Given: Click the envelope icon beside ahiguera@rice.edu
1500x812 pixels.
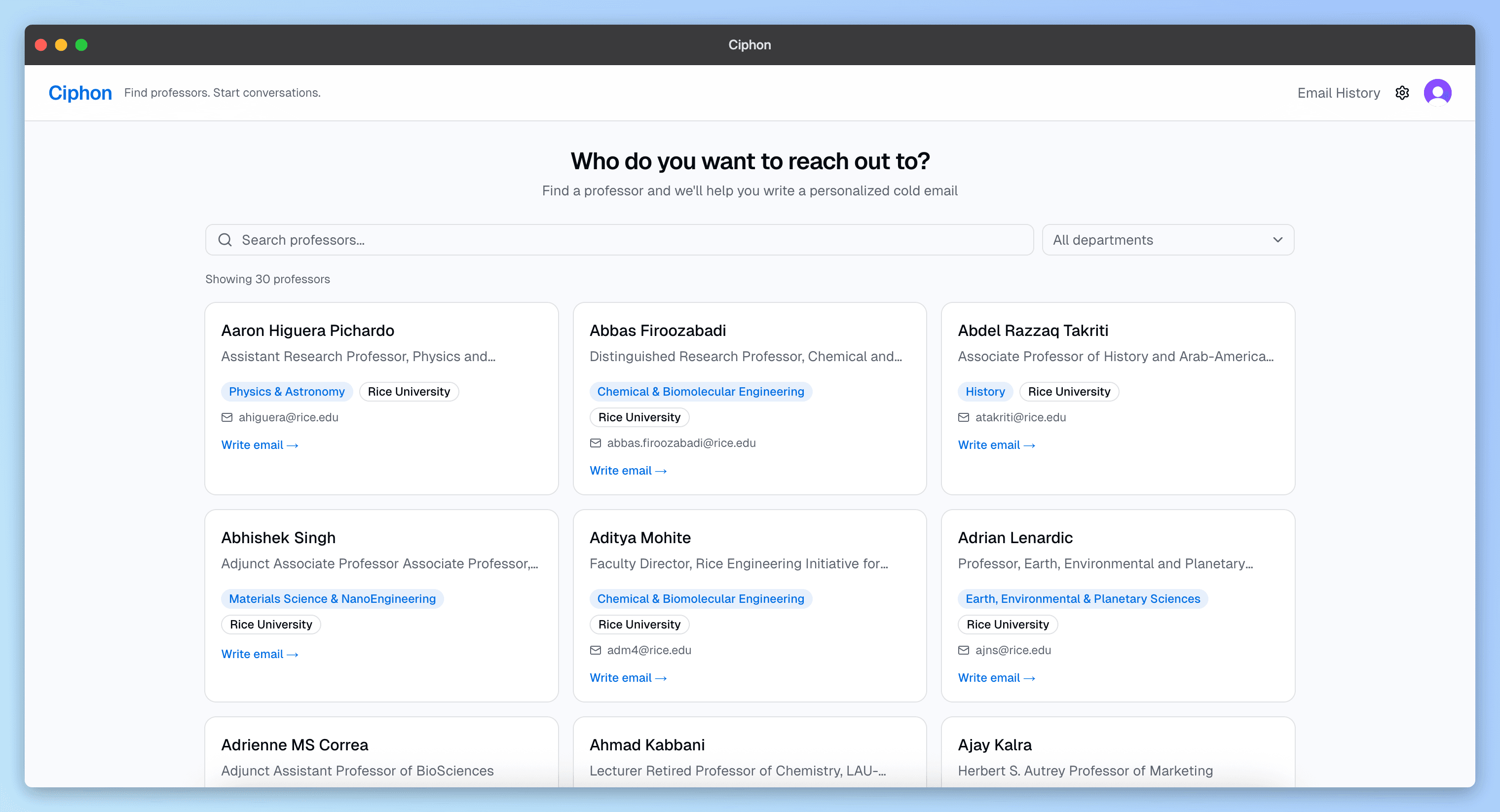Looking at the screenshot, I should coord(226,417).
